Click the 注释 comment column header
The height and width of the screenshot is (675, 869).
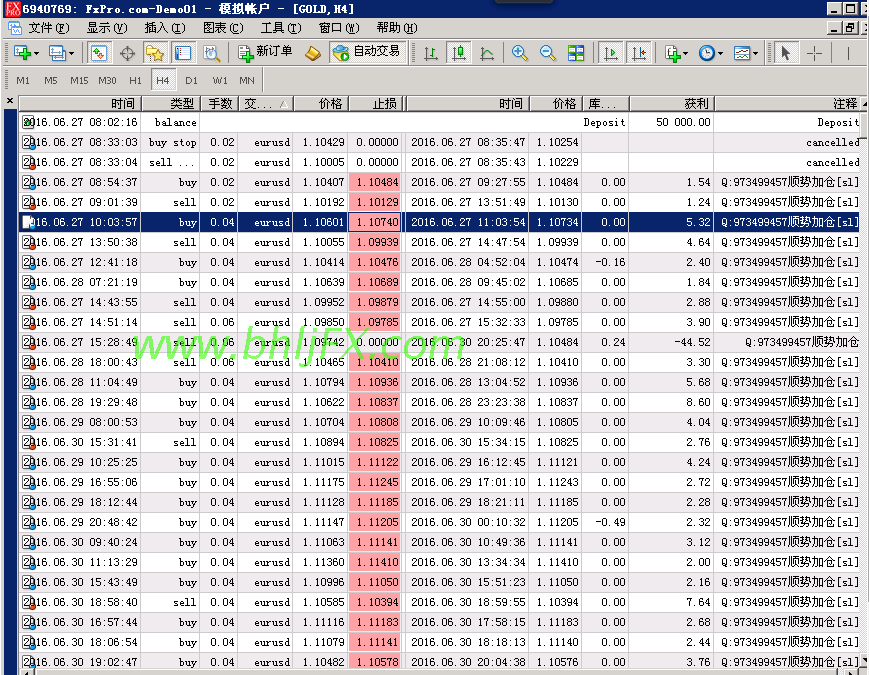[788, 104]
